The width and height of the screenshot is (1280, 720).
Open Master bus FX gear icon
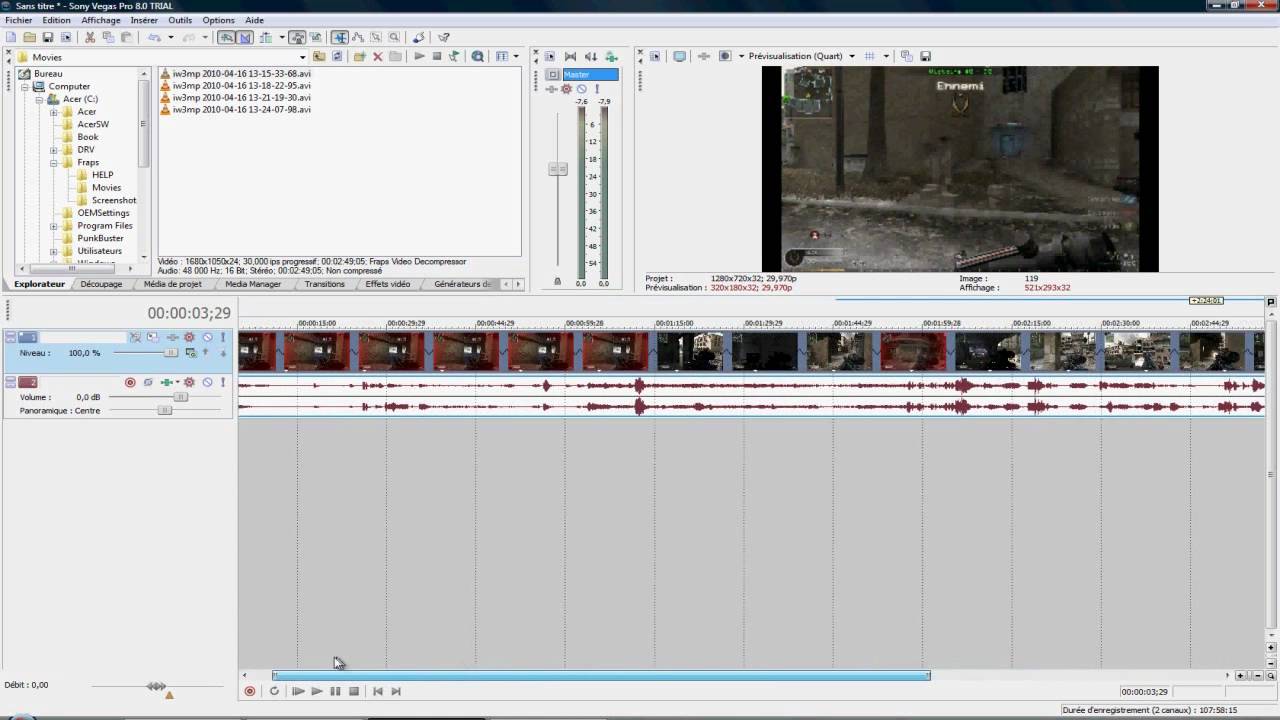(x=566, y=89)
